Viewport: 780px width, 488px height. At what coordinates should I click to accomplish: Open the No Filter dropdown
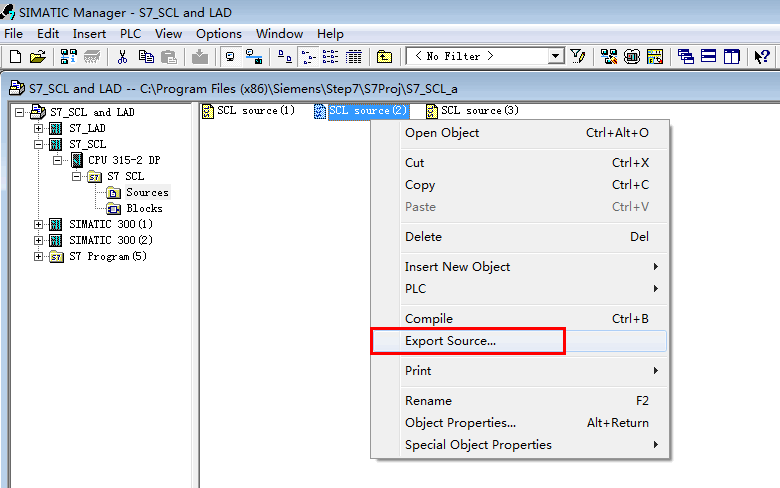coord(556,56)
